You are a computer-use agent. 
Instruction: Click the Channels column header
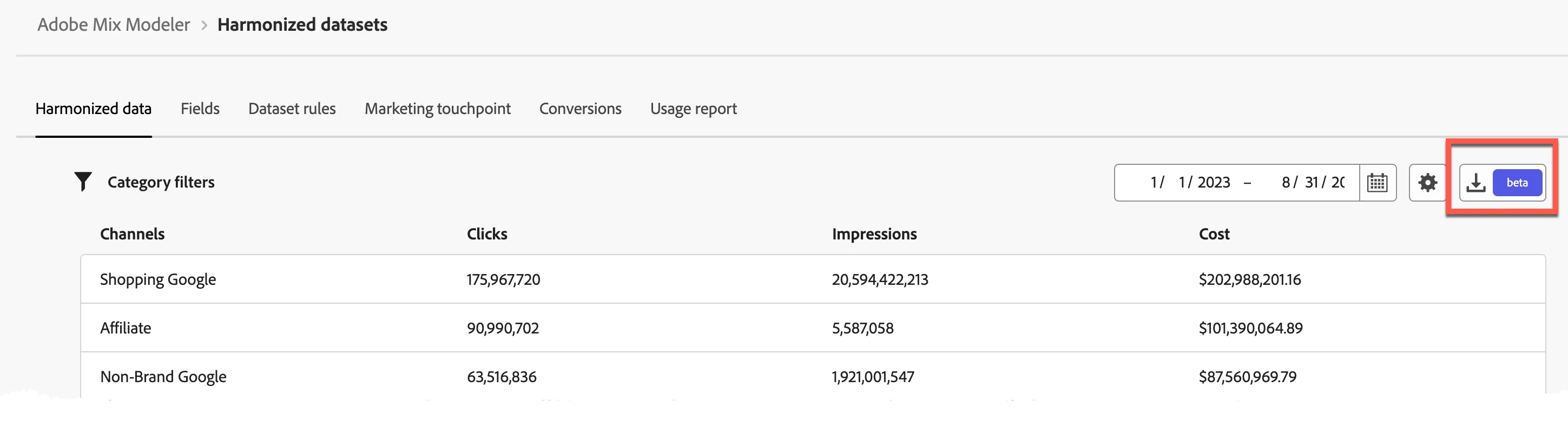(132, 233)
